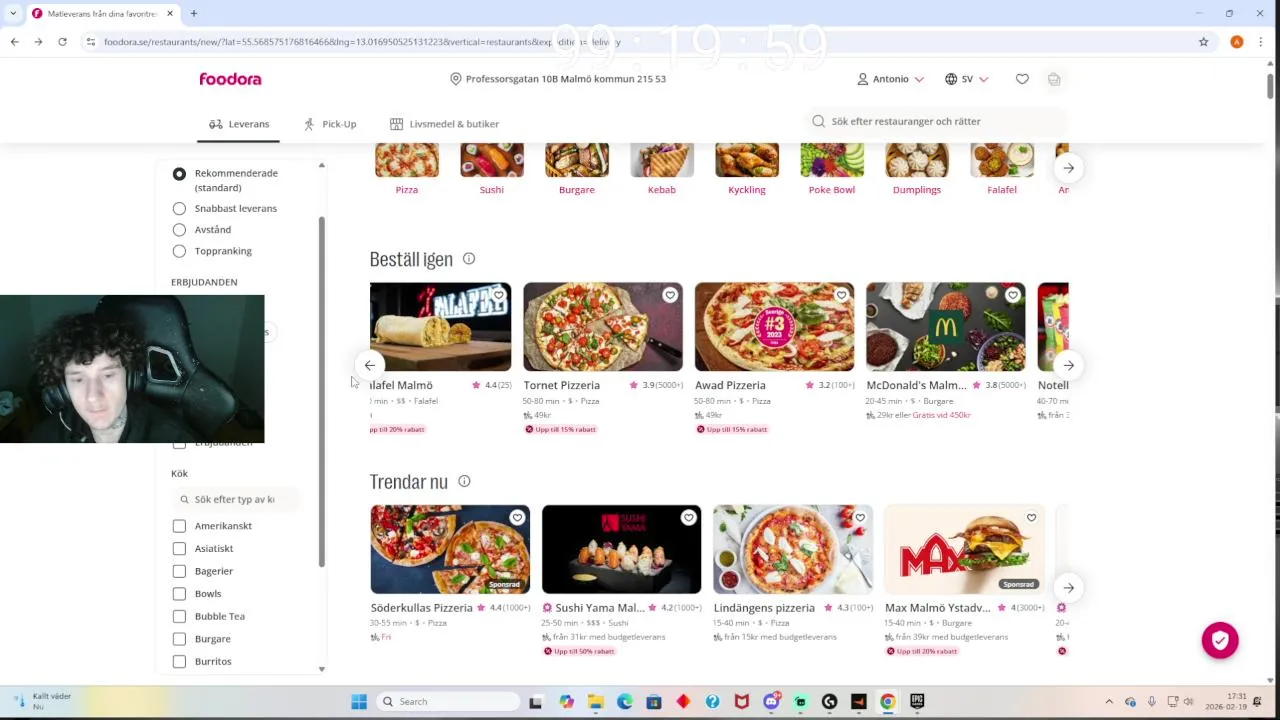Image resolution: width=1280 pixels, height=720 pixels.
Task: Open File Explorer from the taskbar
Action: pyautogui.click(x=595, y=701)
